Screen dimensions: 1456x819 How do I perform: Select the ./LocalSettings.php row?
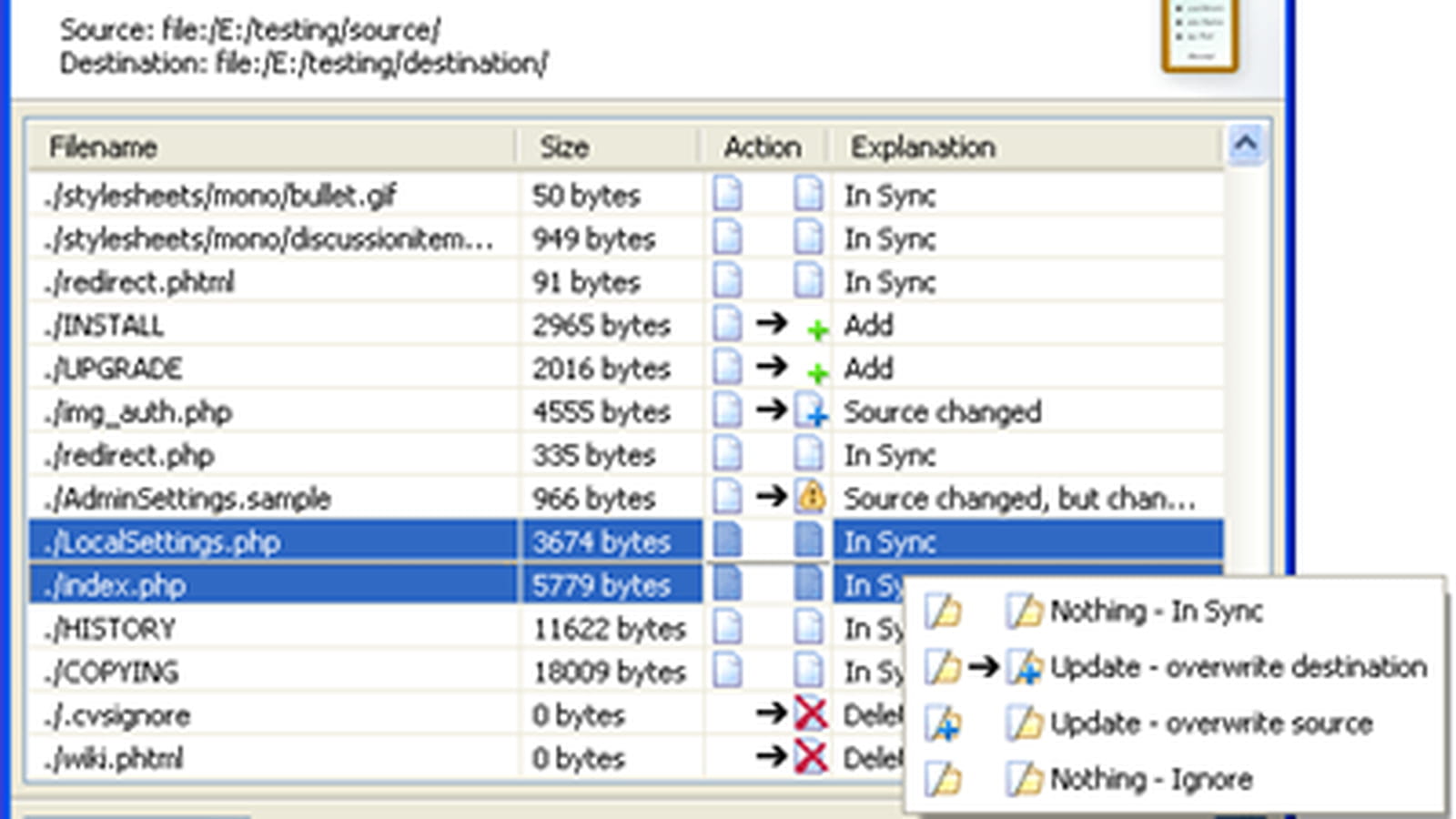625,541
